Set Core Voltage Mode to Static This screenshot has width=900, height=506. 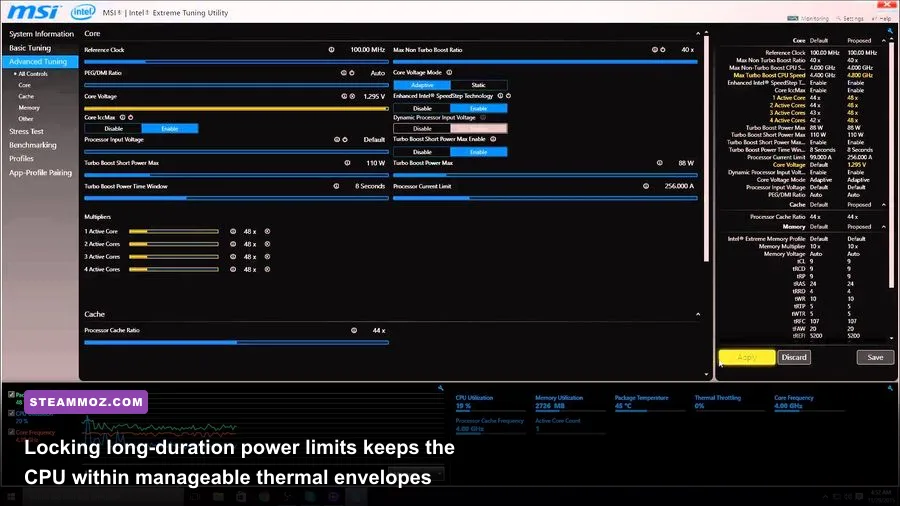click(478, 85)
